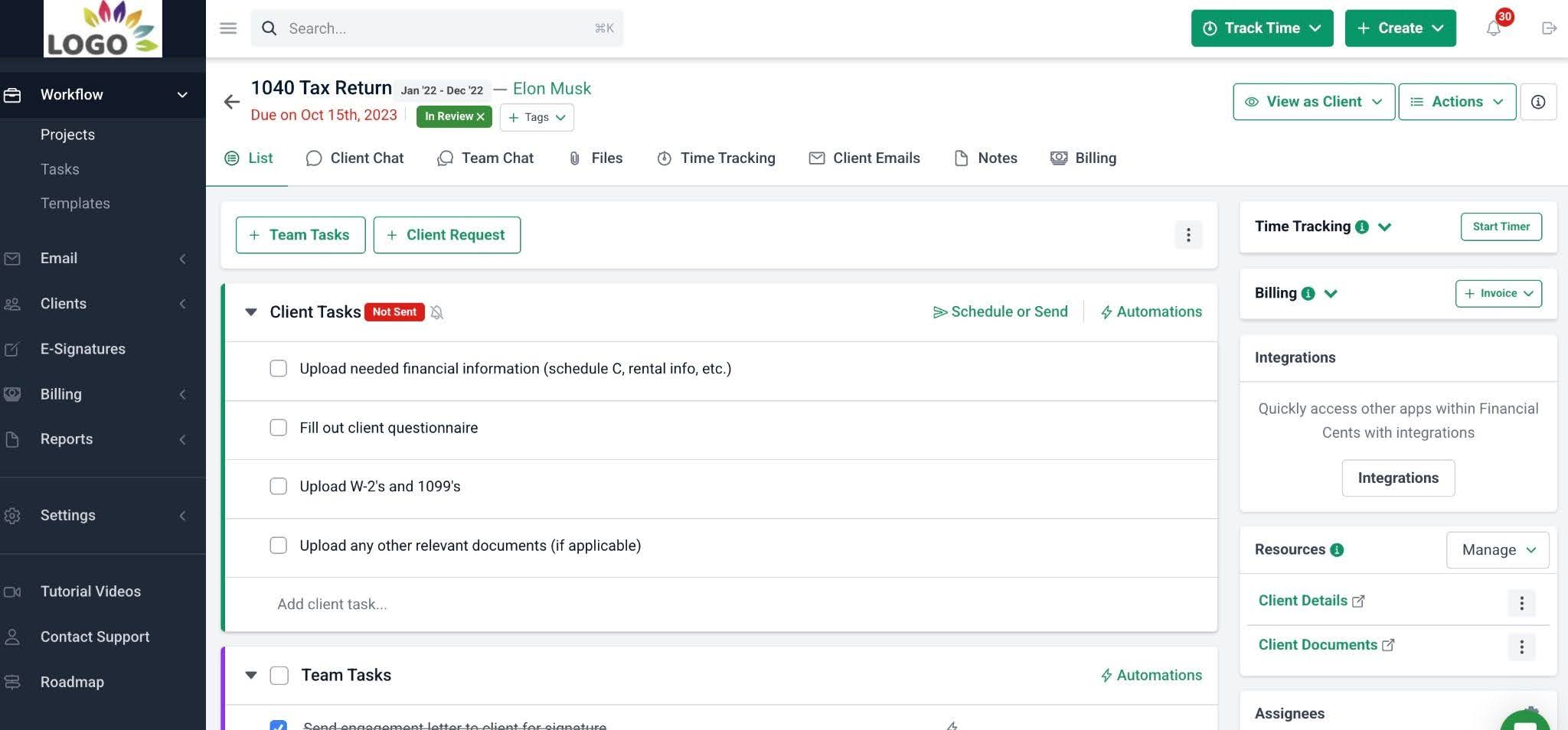The width and height of the screenshot is (1568, 730).
Task: Click the Tutorial Videos camera icon
Action: (x=12, y=591)
